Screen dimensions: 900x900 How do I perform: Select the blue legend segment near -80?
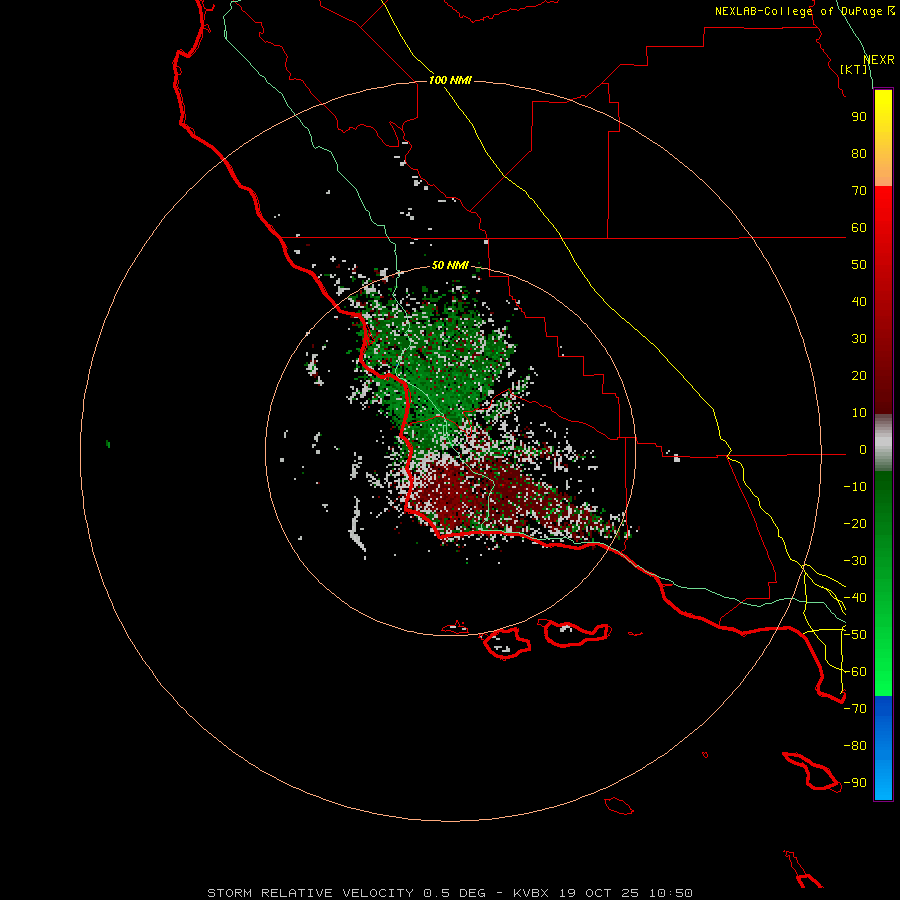(x=883, y=746)
